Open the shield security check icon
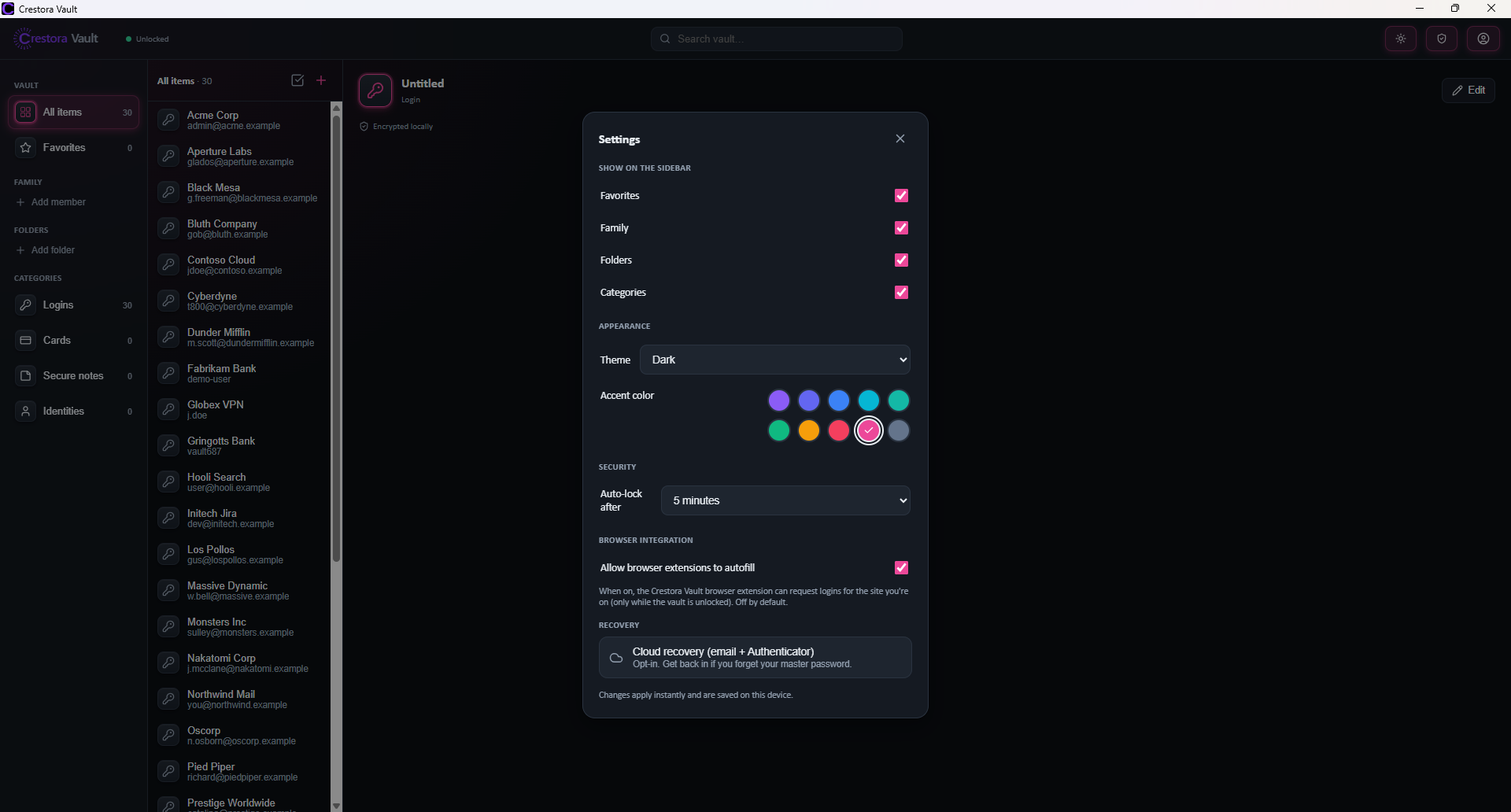 (x=1442, y=39)
